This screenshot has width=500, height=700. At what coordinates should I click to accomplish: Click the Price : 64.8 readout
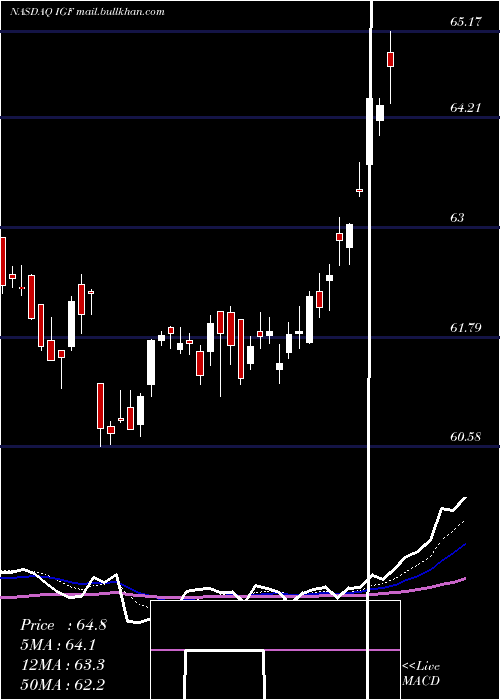(63, 625)
